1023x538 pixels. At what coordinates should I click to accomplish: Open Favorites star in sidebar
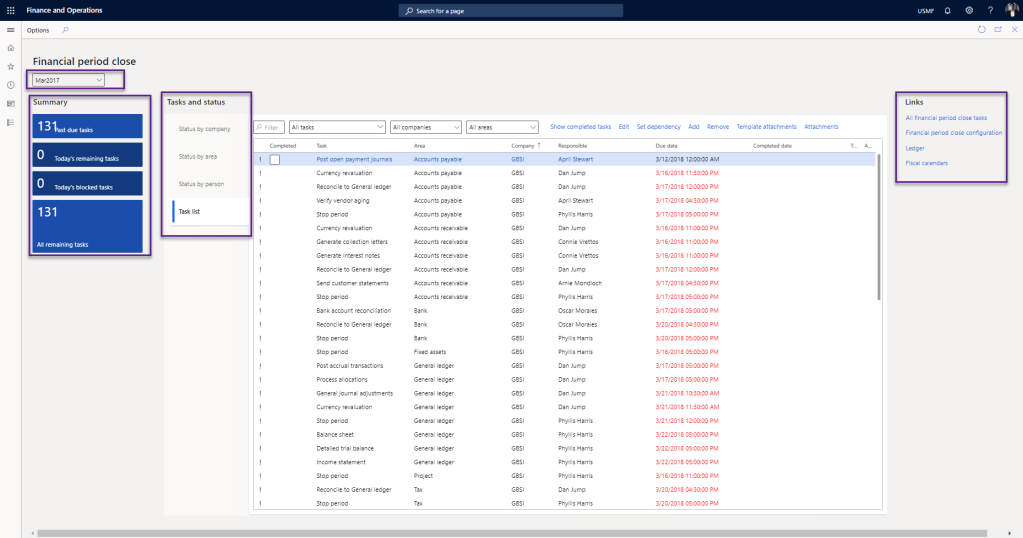point(10,66)
